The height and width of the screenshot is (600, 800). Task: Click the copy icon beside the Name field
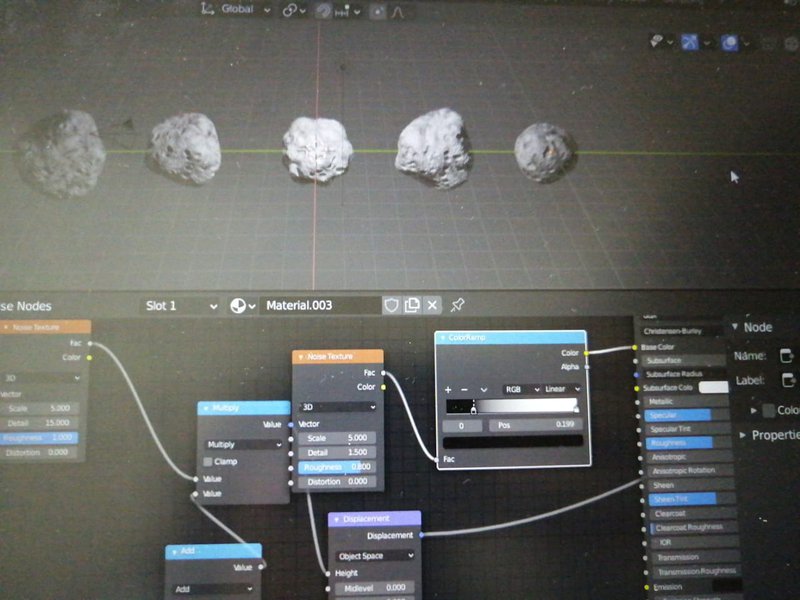tap(786, 354)
